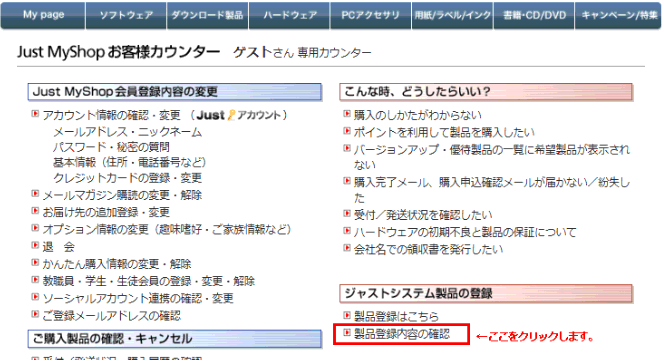The image size is (664, 361).
Task: Click ハードウェアの初期不良と製品の保証 link
Action: pyautogui.click(x=465, y=232)
